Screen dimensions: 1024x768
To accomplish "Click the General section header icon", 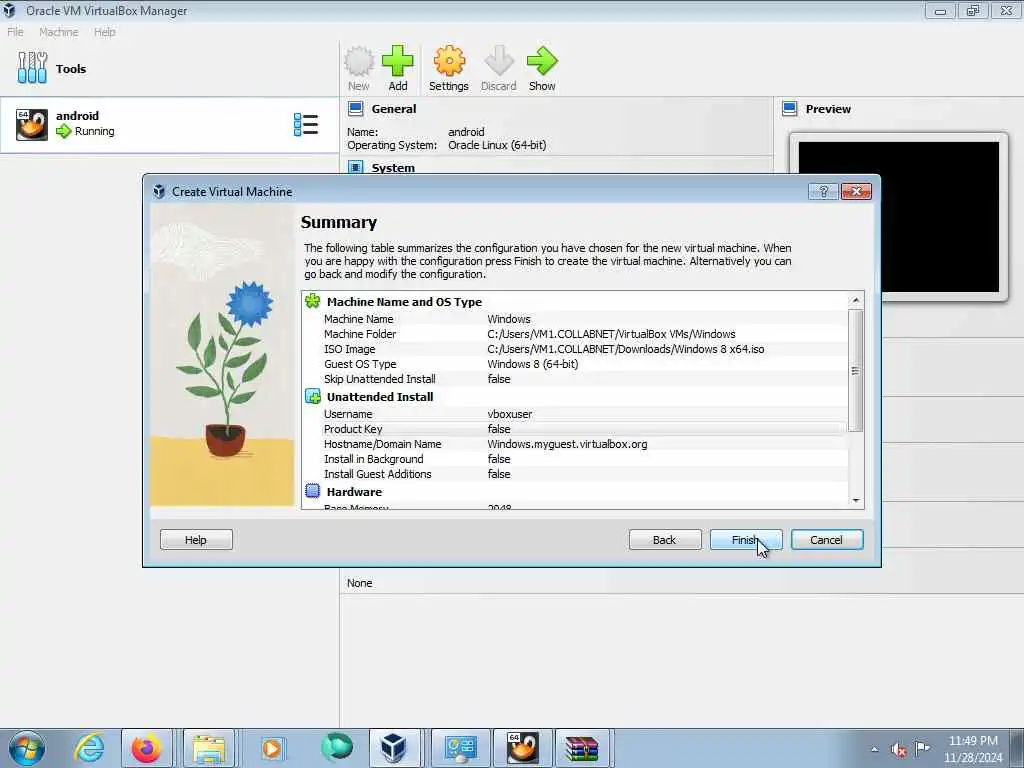I will click(356, 108).
